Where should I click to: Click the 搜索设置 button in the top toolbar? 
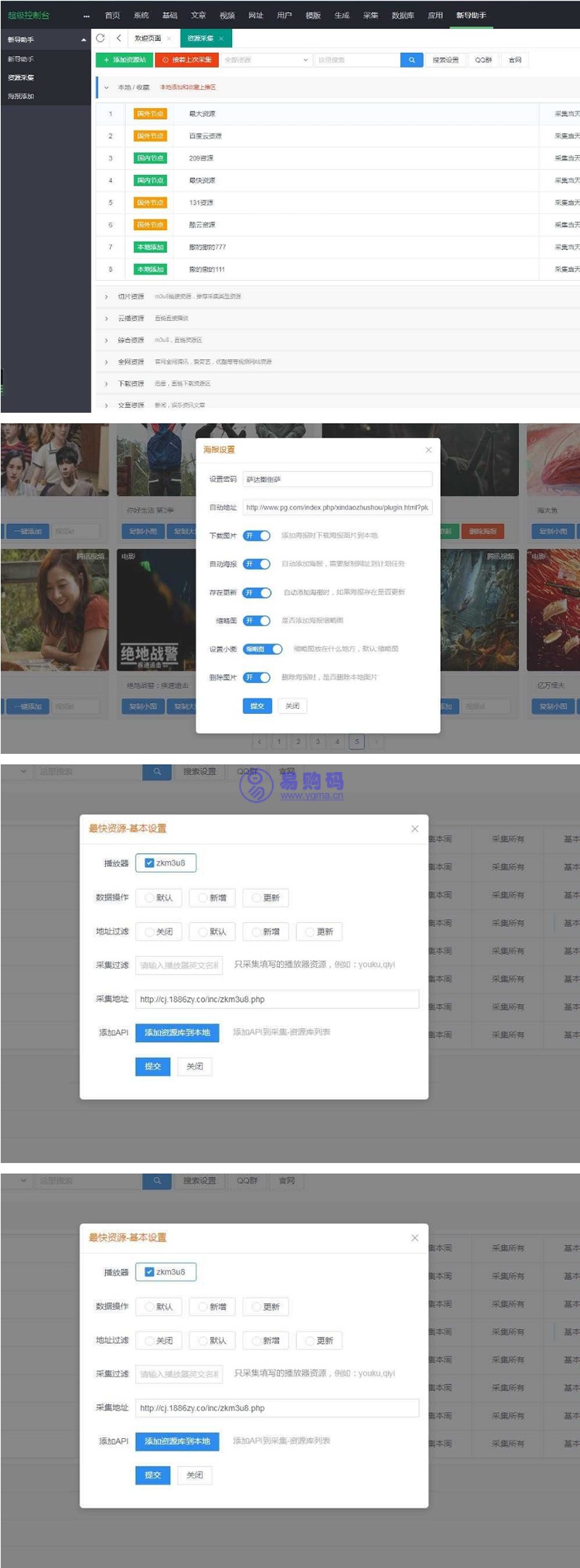click(x=445, y=60)
